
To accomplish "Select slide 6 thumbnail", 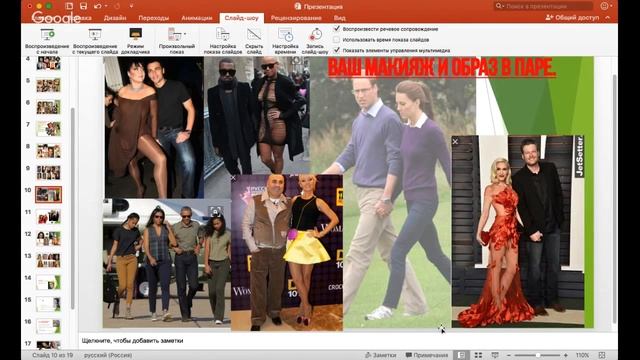I will tap(48, 107).
